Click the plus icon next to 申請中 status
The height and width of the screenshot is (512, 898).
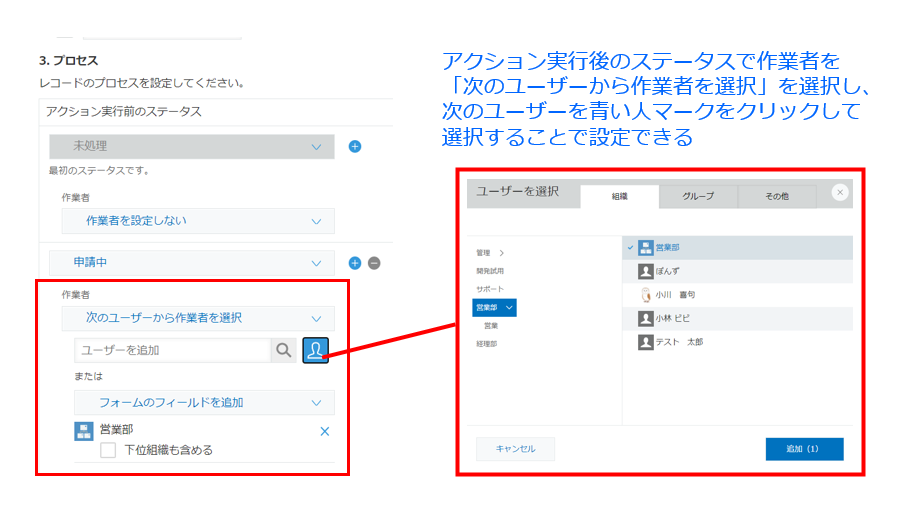click(x=355, y=263)
